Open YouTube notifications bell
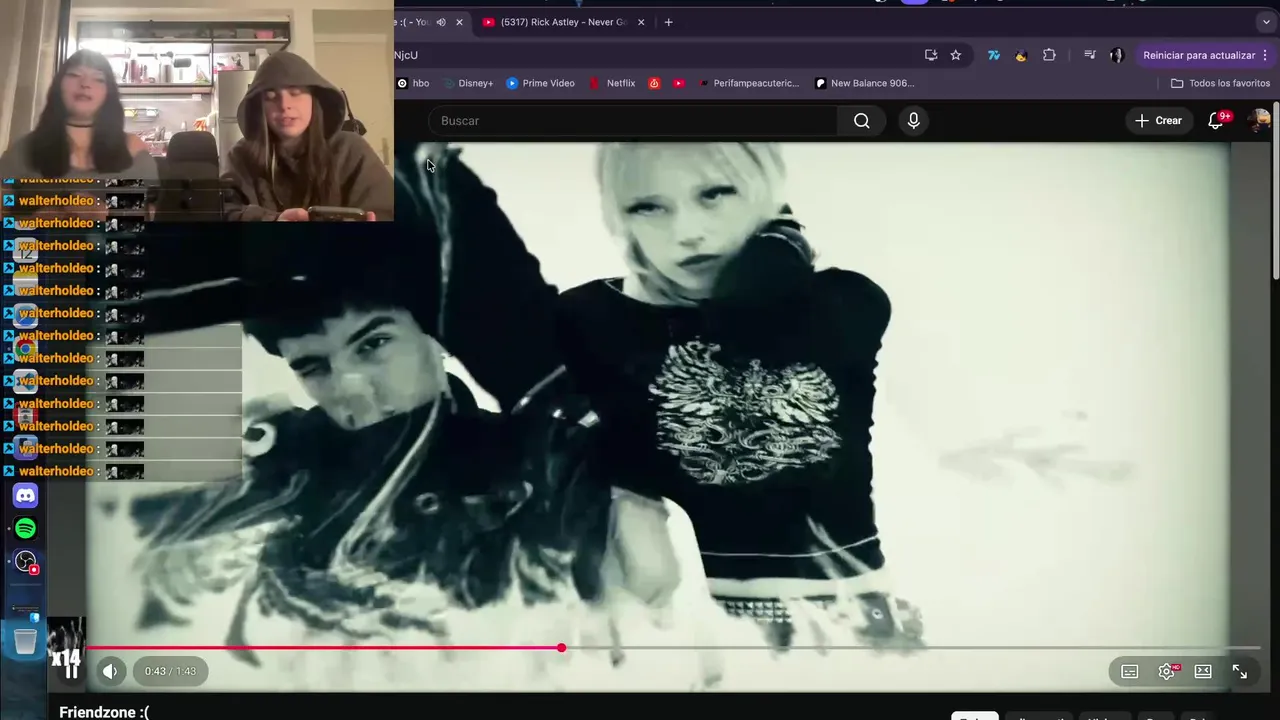 pyautogui.click(x=1216, y=121)
